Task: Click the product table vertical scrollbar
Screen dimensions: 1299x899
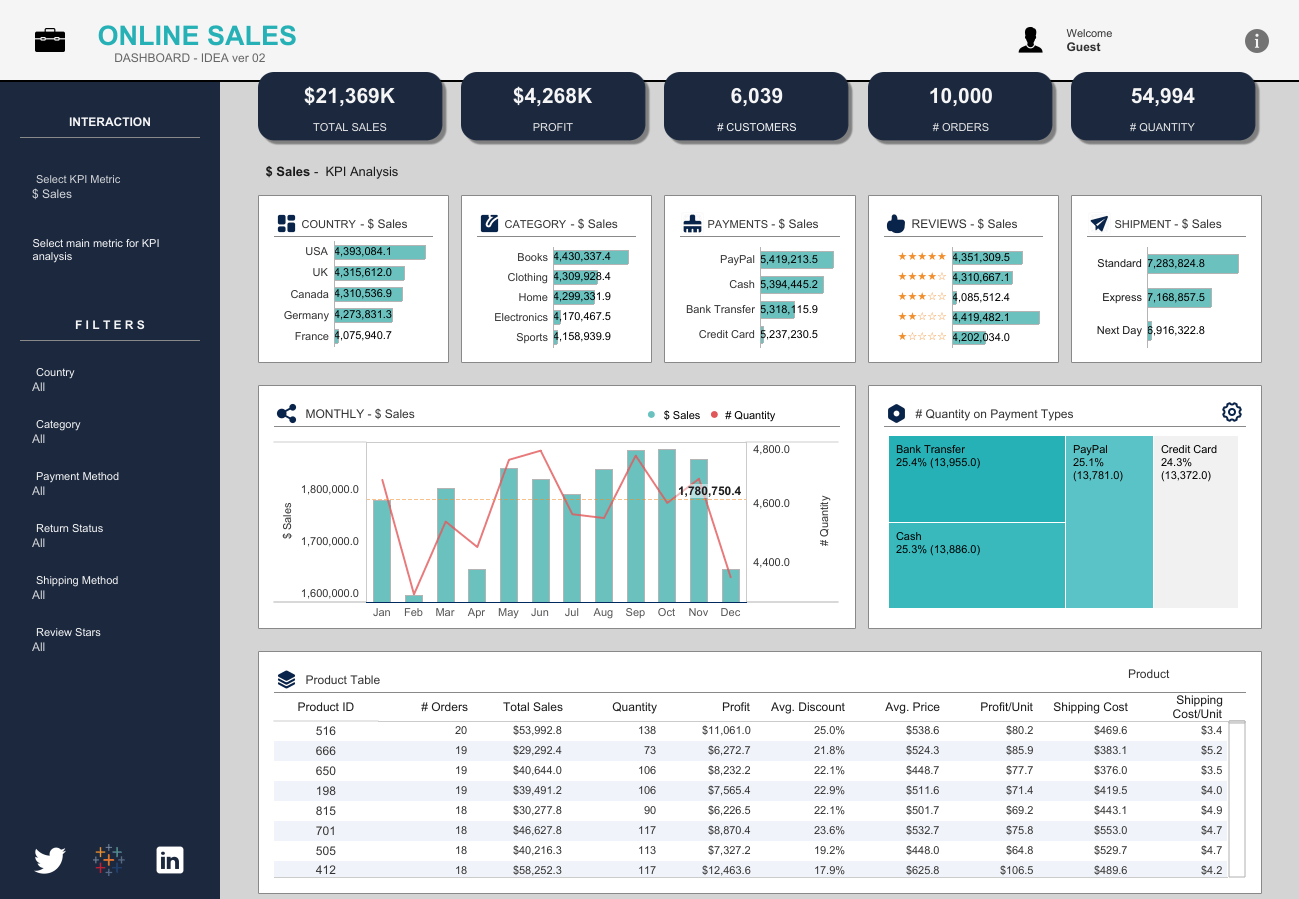Action: 1237,798
